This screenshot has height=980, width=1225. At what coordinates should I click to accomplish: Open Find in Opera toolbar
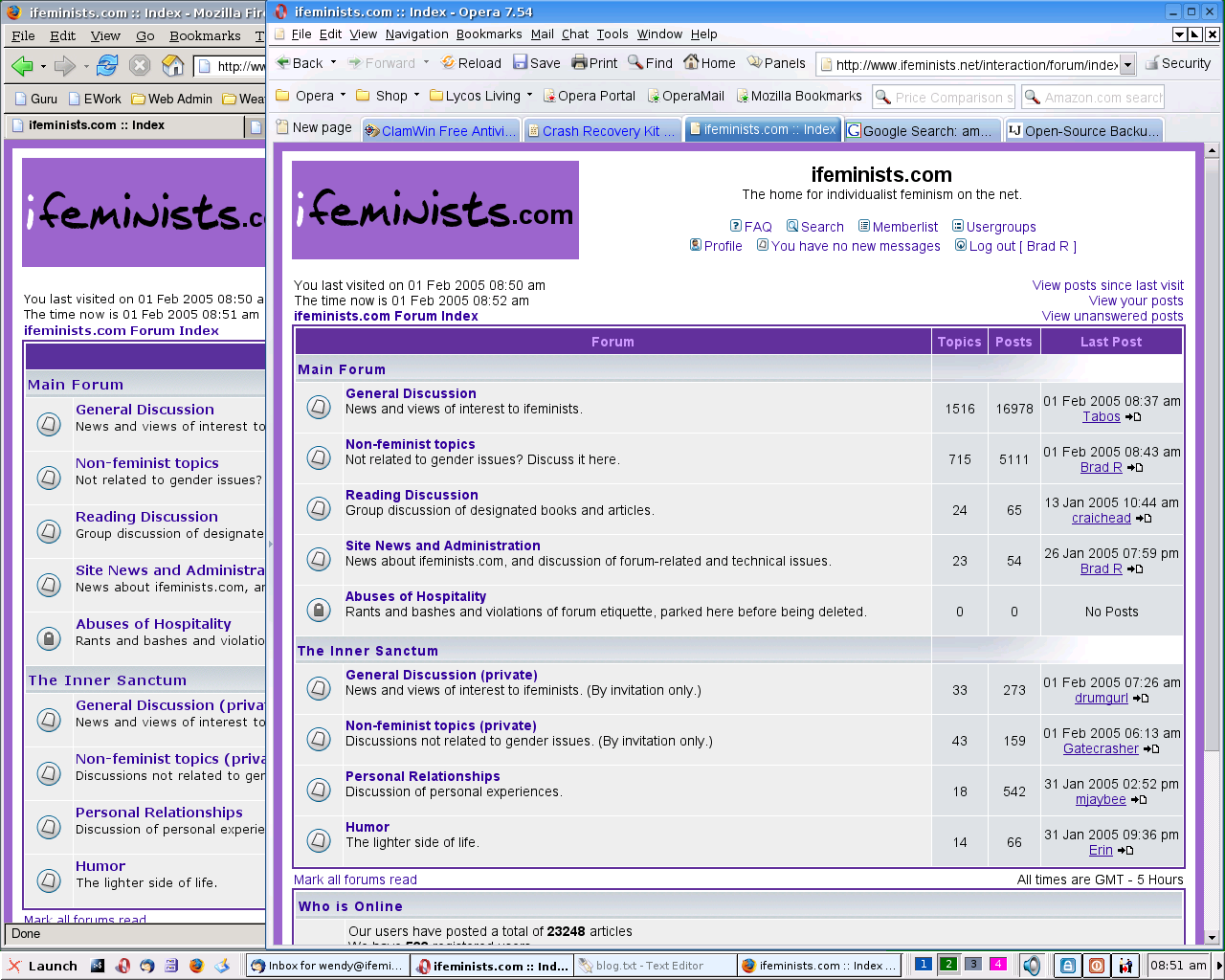651,63
